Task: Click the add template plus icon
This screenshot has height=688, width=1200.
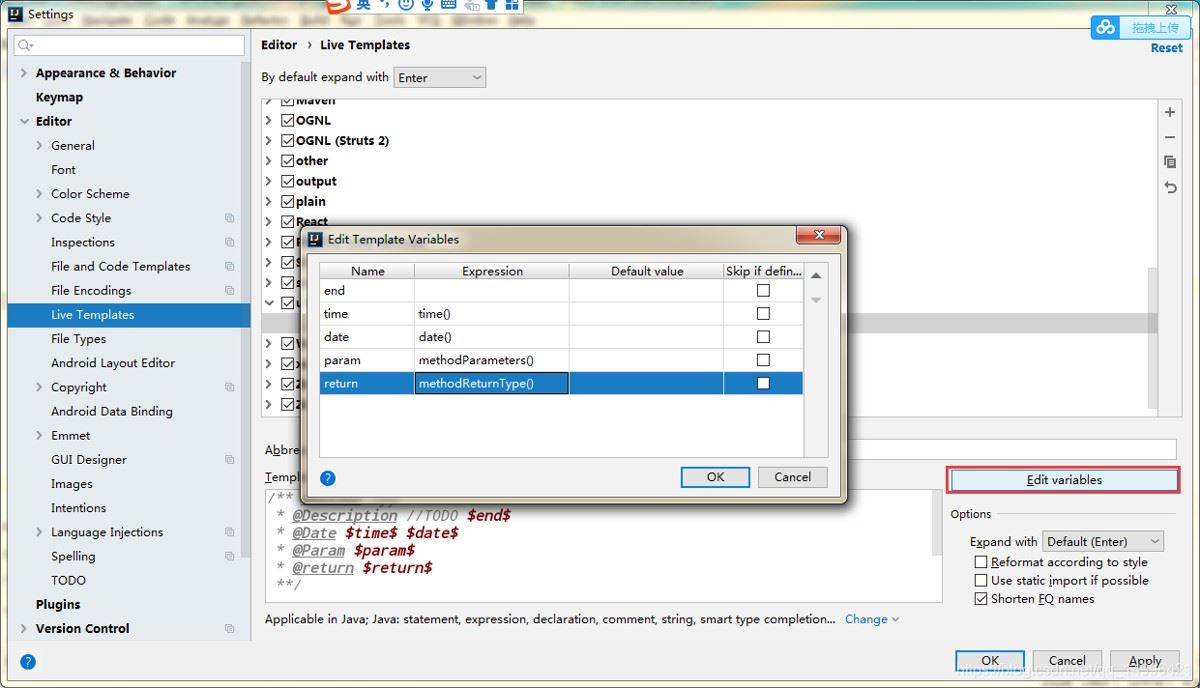Action: 1170,113
